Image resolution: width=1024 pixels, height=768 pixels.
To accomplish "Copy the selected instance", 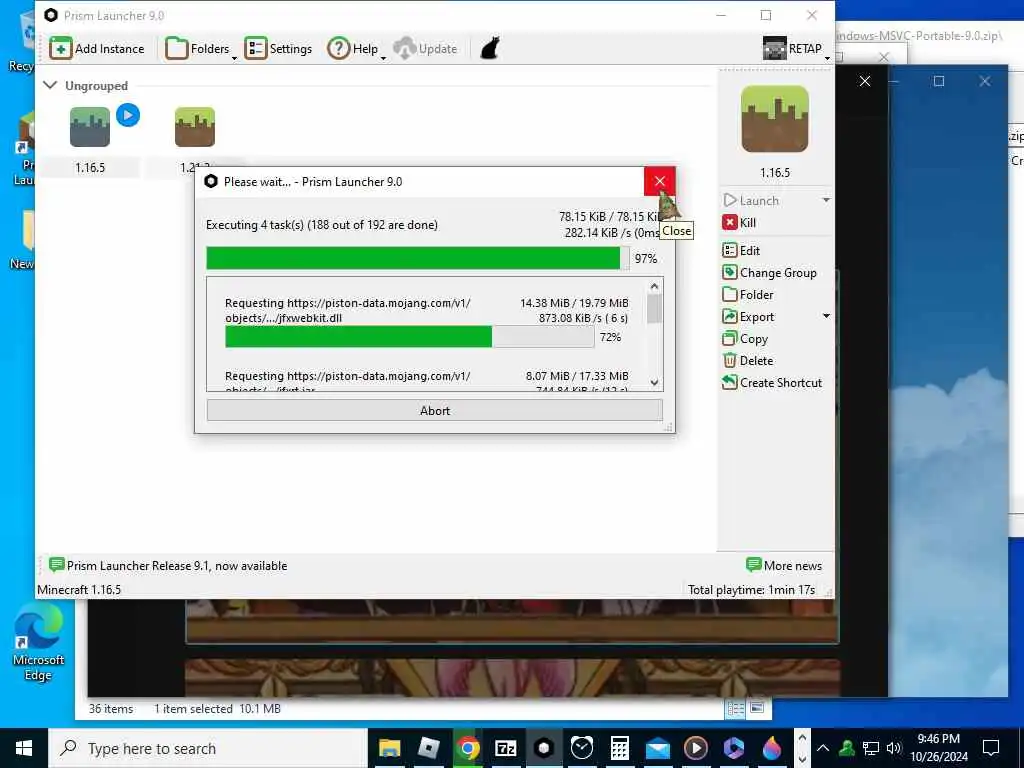I will click(745, 339).
